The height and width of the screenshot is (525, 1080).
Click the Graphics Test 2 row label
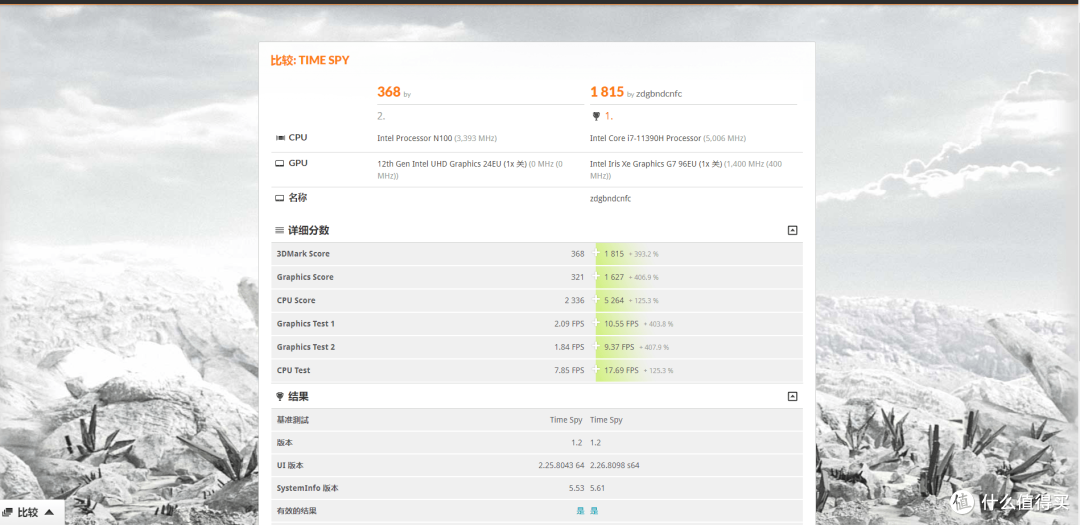(x=306, y=347)
